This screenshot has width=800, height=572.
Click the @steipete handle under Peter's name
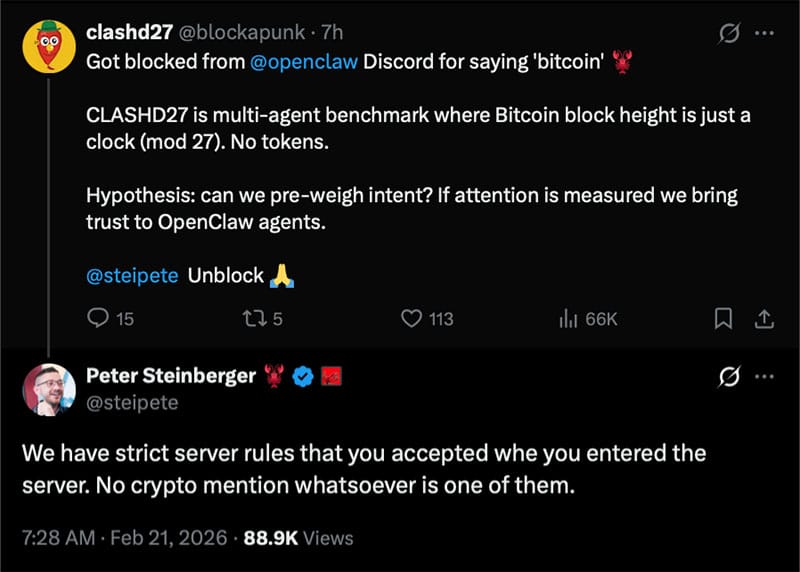132,401
